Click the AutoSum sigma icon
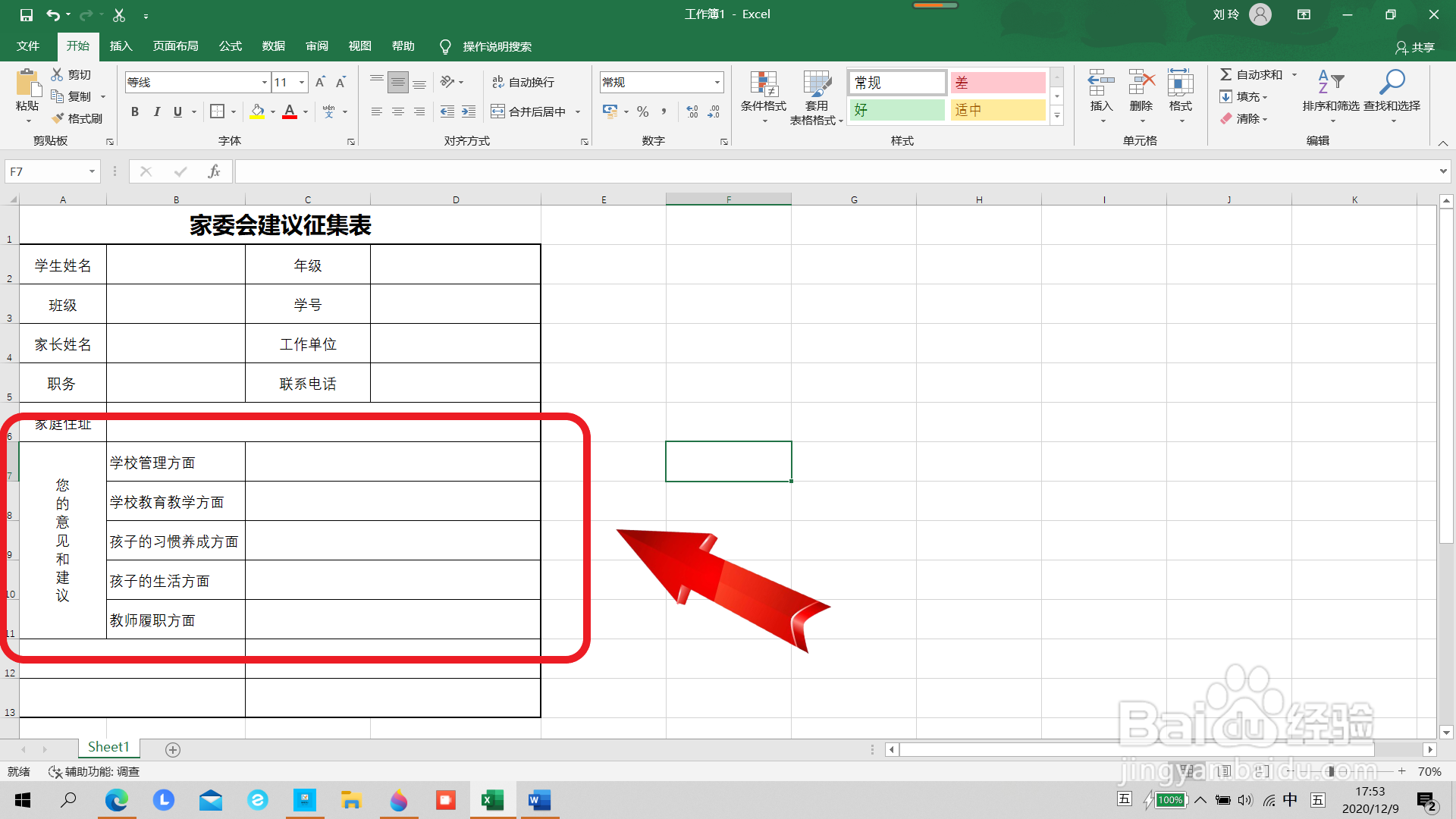 pyautogui.click(x=1225, y=74)
